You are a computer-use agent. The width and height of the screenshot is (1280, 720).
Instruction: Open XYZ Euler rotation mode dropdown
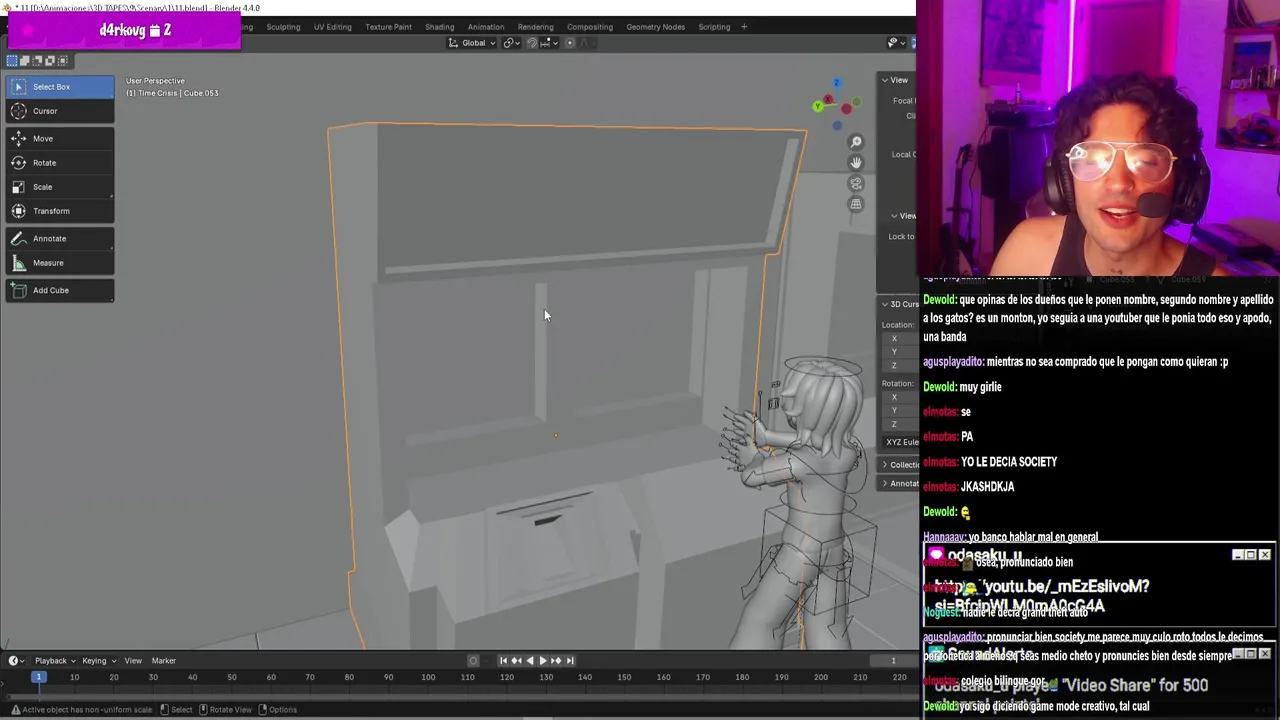(x=901, y=442)
